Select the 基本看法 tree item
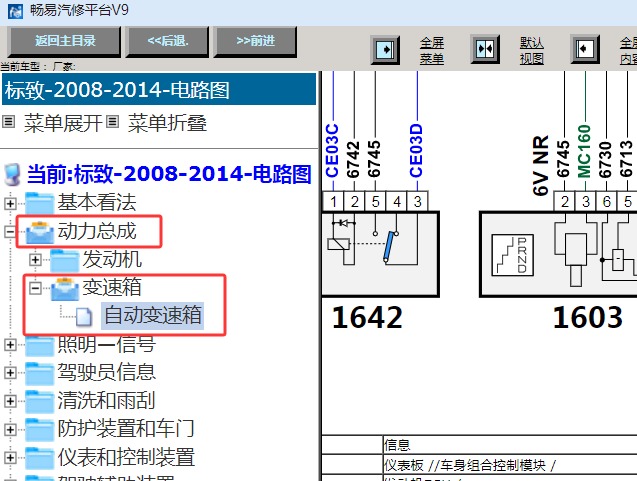This screenshot has width=637, height=481. pos(97,202)
